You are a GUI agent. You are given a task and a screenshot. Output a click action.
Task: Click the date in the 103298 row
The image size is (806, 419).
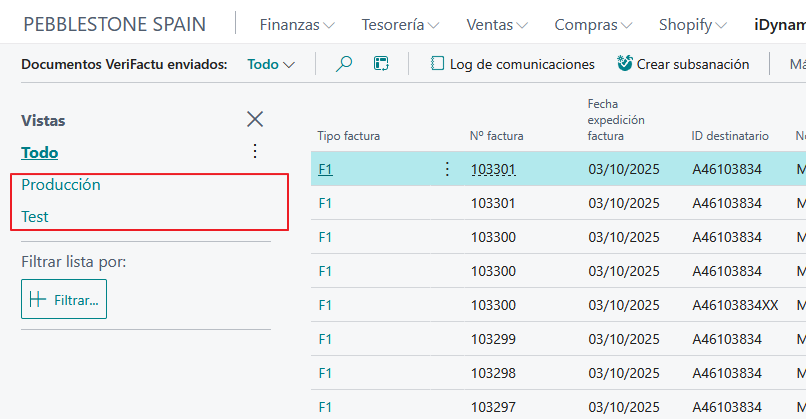pos(624,373)
